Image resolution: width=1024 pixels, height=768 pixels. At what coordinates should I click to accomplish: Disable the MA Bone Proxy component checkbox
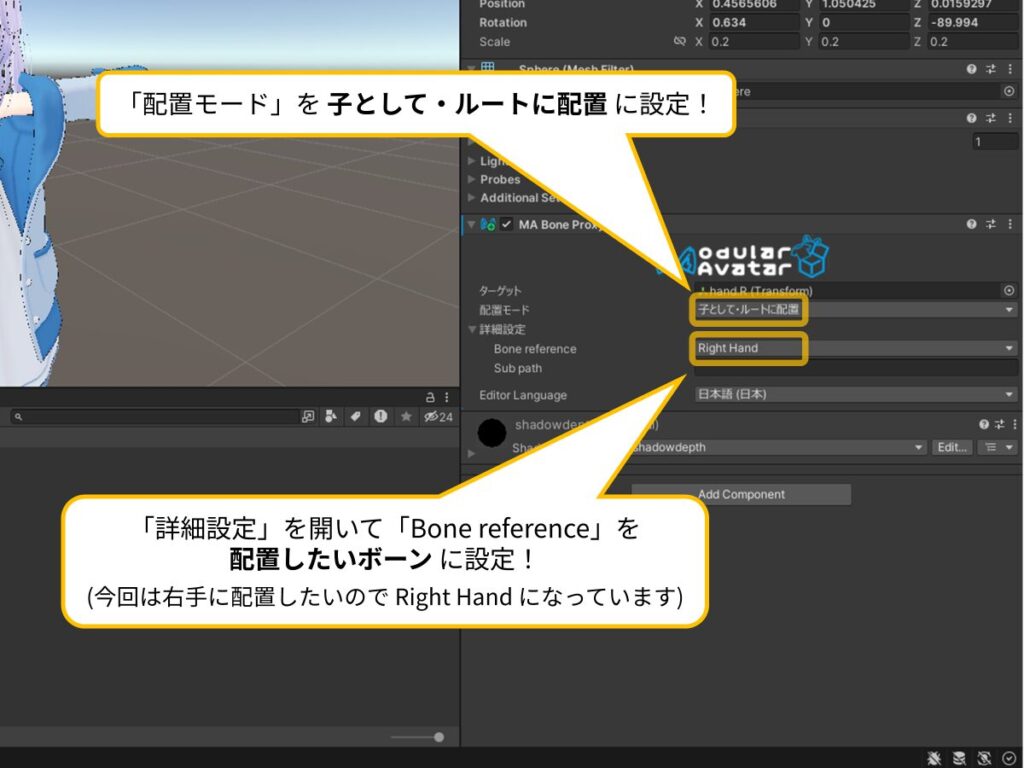pos(507,225)
